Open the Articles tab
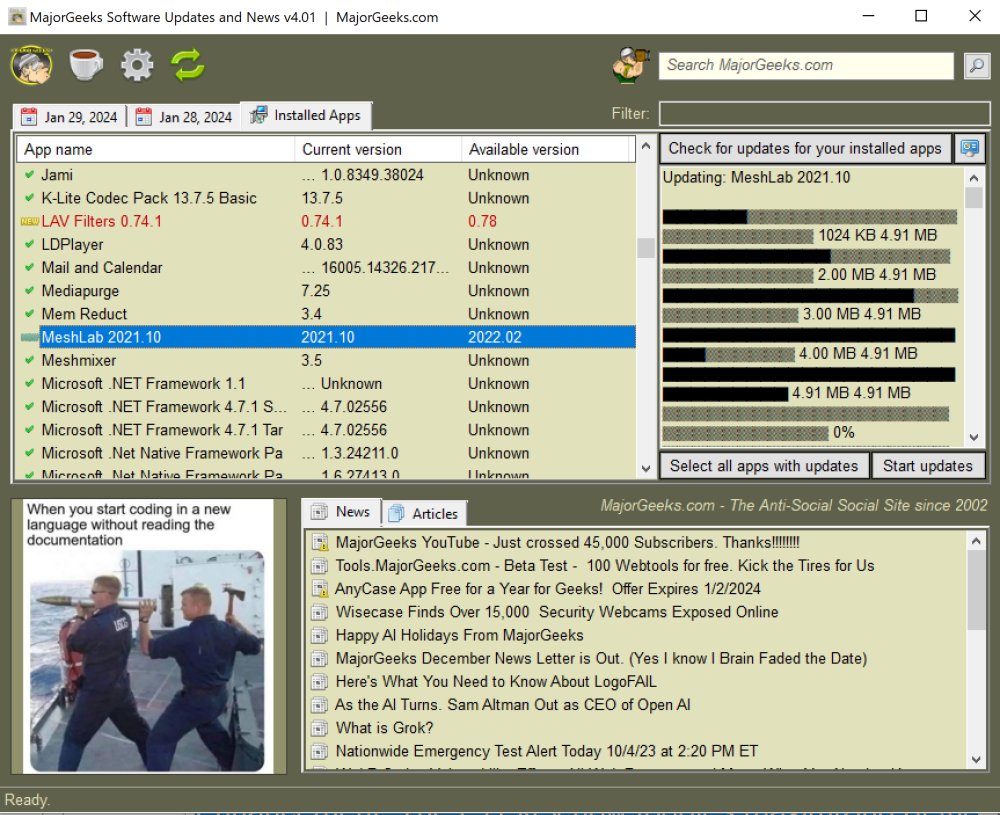The width and height of the screenshot is (1000, 815). pos(425,513)
